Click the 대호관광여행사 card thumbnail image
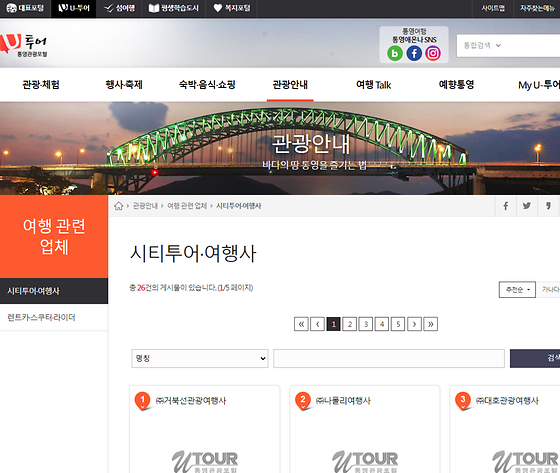 525,461
